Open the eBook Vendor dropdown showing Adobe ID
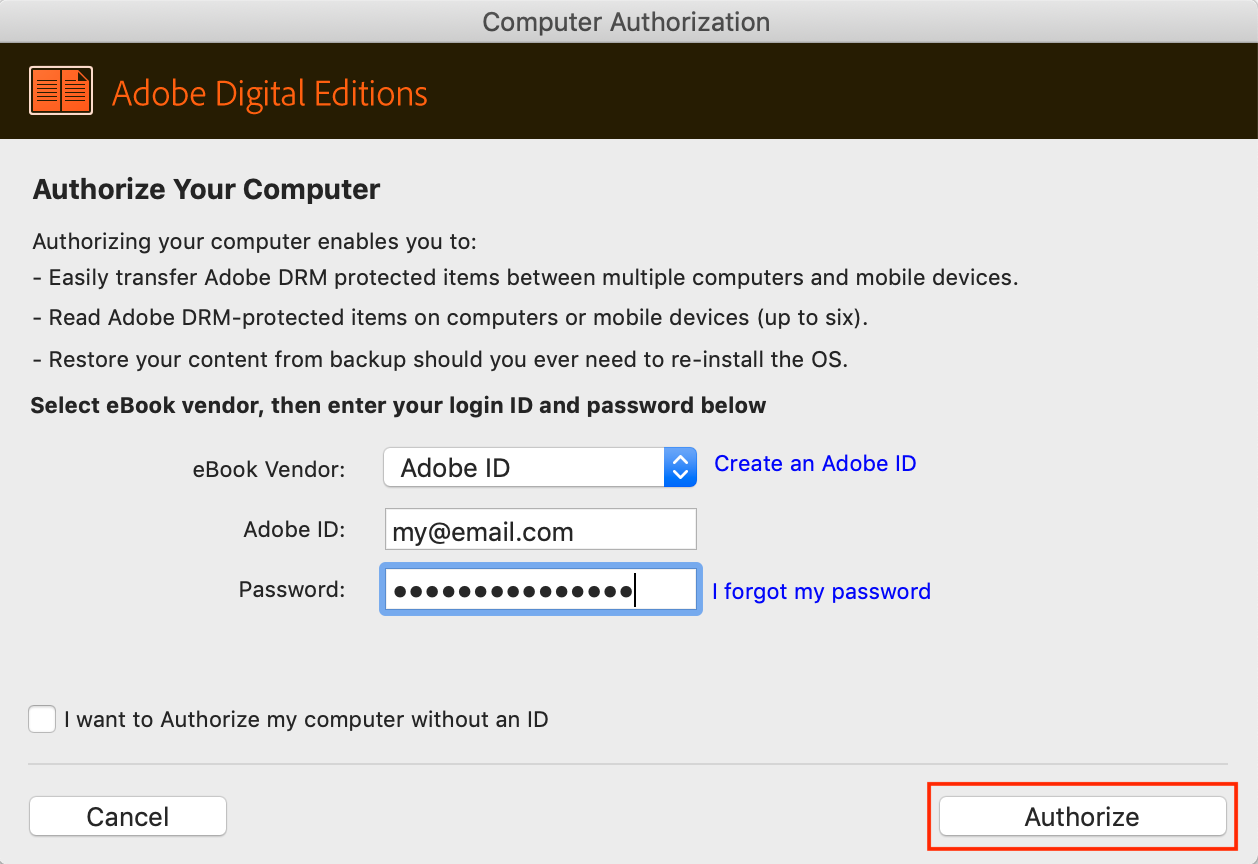Screen dimensions: 1258x864 524,467
